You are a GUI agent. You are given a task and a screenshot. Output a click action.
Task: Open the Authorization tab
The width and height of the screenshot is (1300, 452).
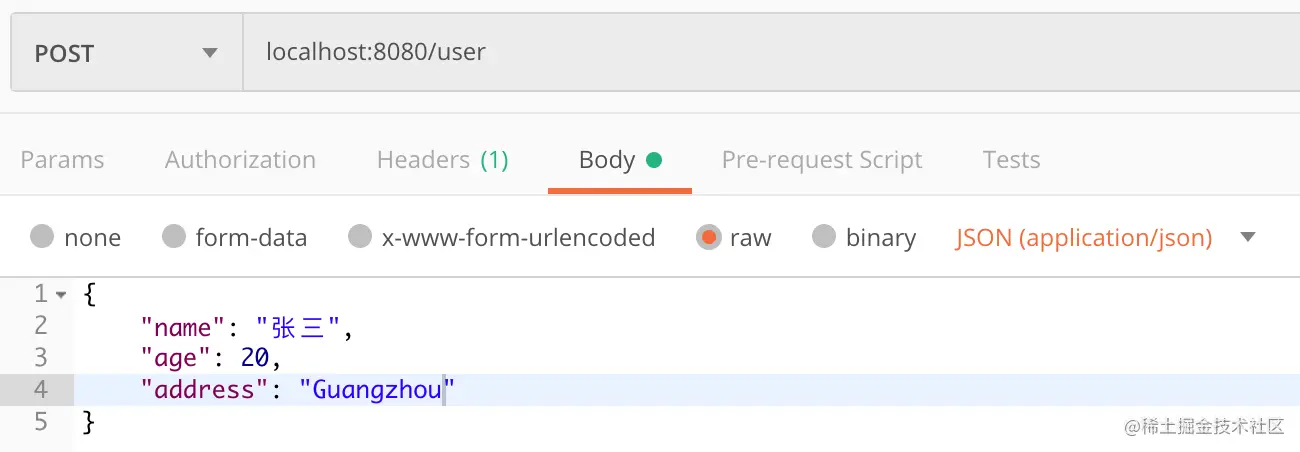tap(240, 160)
